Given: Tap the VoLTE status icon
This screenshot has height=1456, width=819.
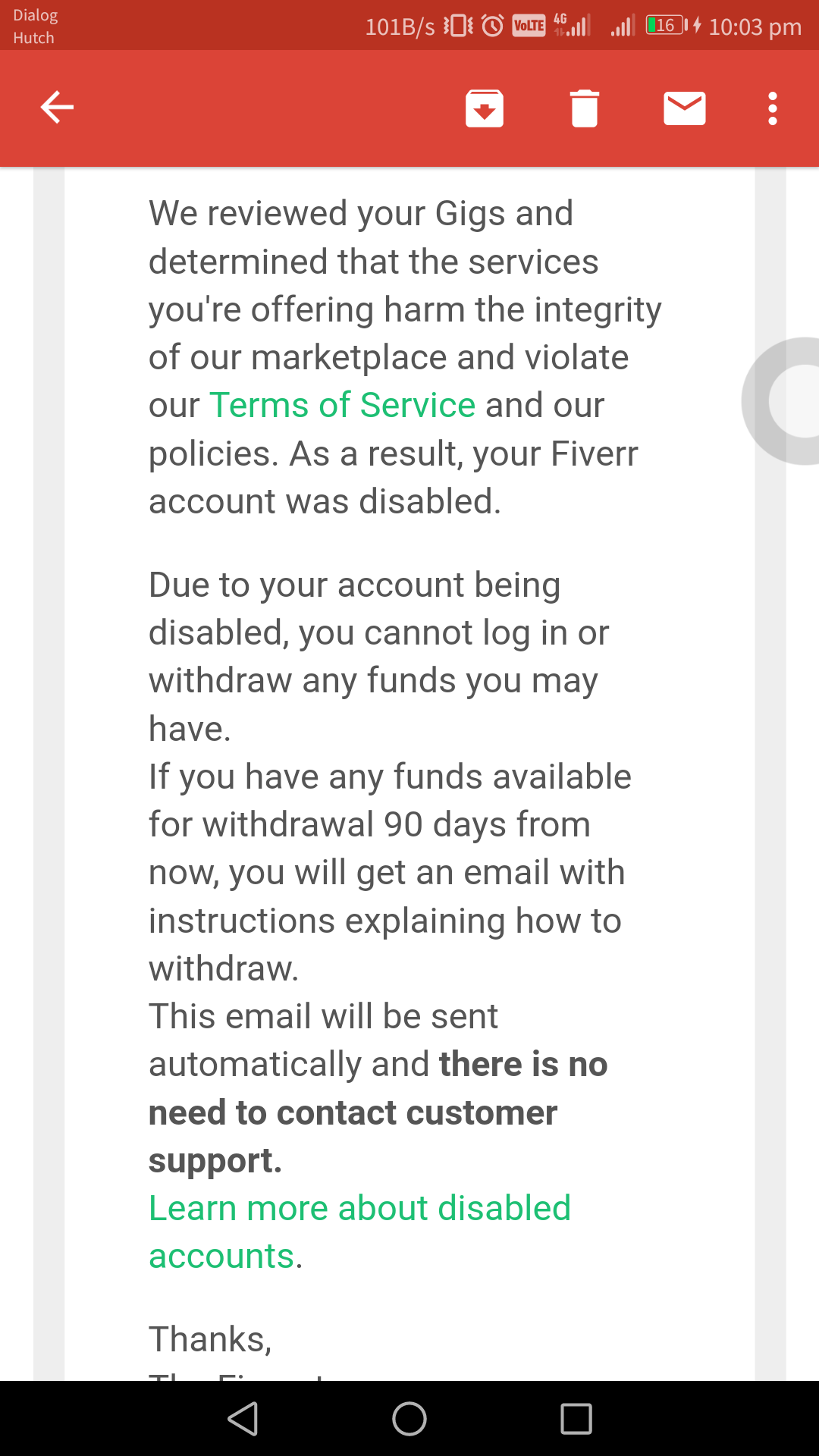Looking at the screenshot, I should point(529,26).
